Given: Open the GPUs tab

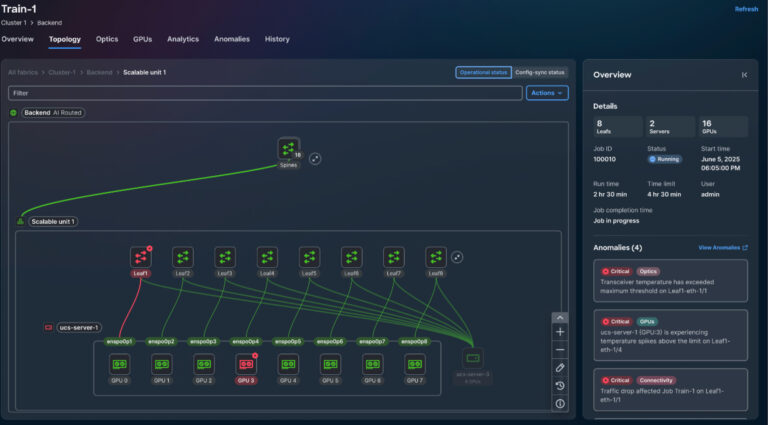Looking at the screenshot, I should click(x=142, y=39).
